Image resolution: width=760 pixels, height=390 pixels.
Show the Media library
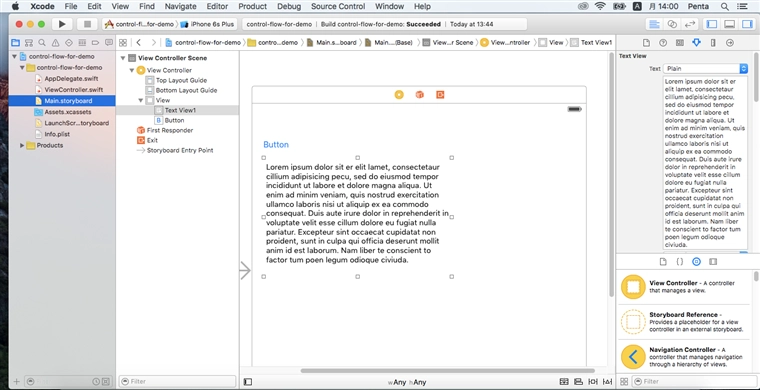coord(713,262)
